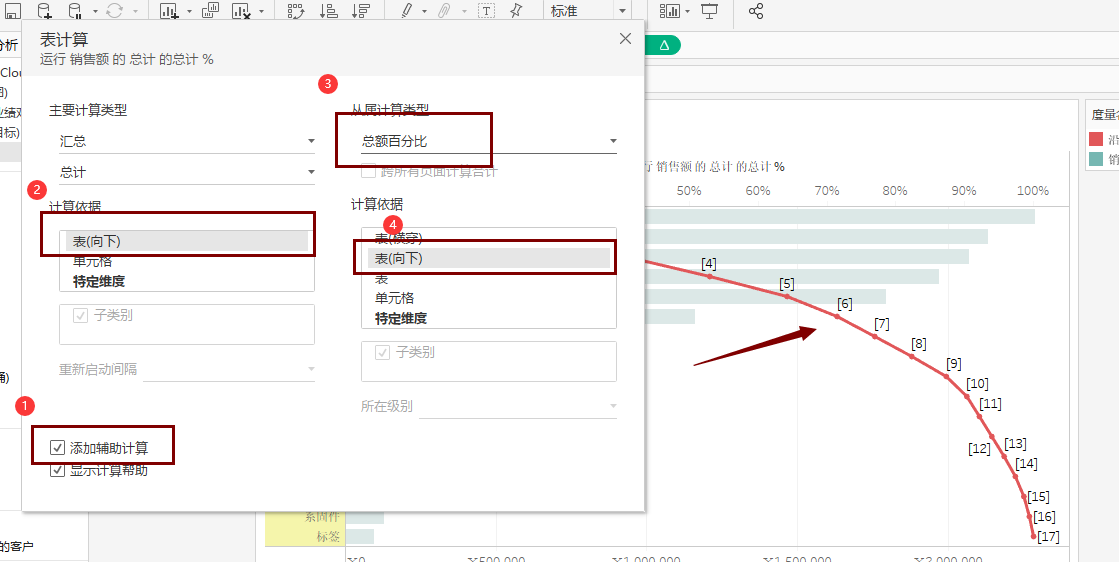
Task: Click the Pause Auto Updates icon
Action: [x=74, y=11]
